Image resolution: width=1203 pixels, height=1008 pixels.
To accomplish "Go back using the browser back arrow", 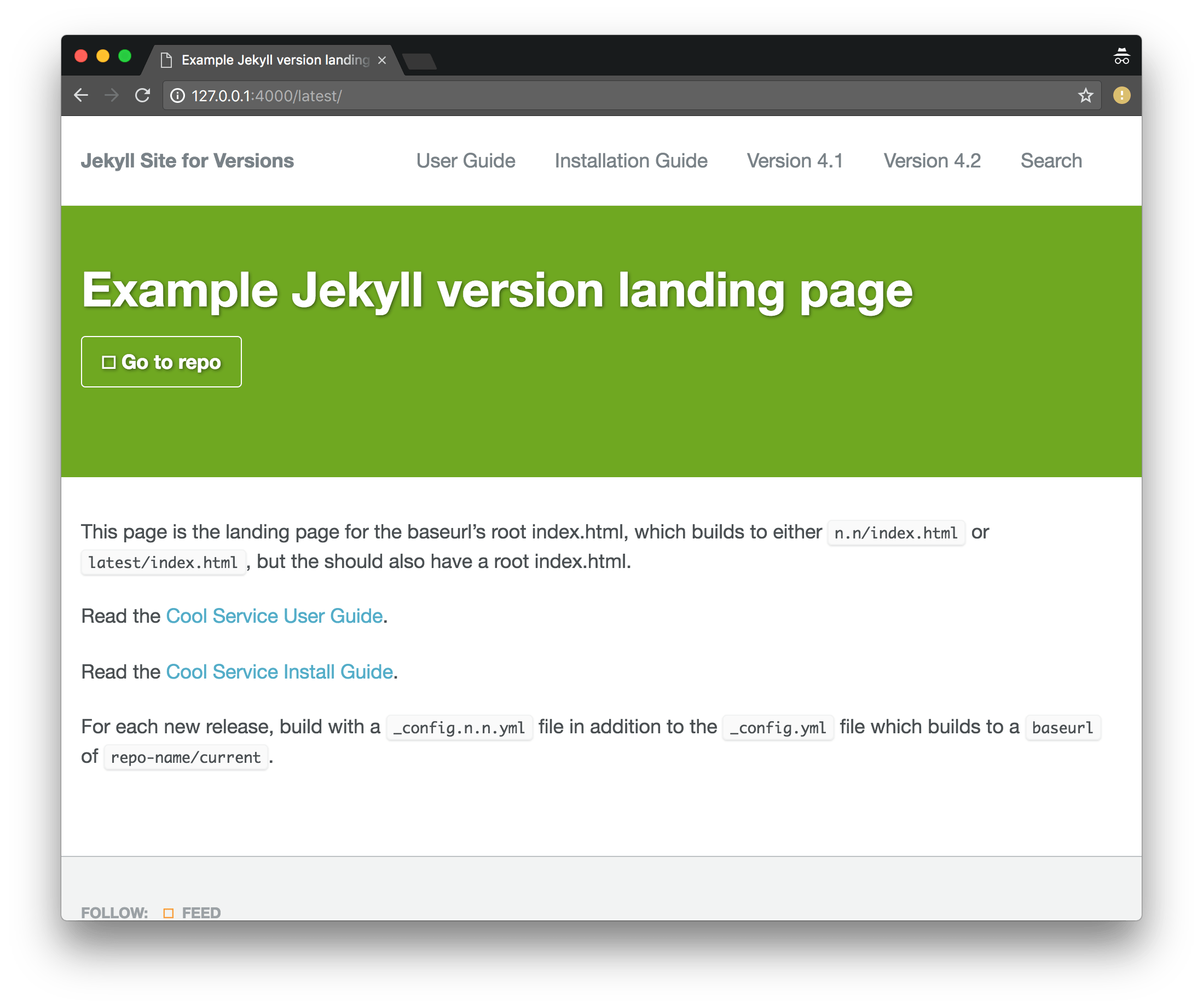I will (x=82, y=95).
